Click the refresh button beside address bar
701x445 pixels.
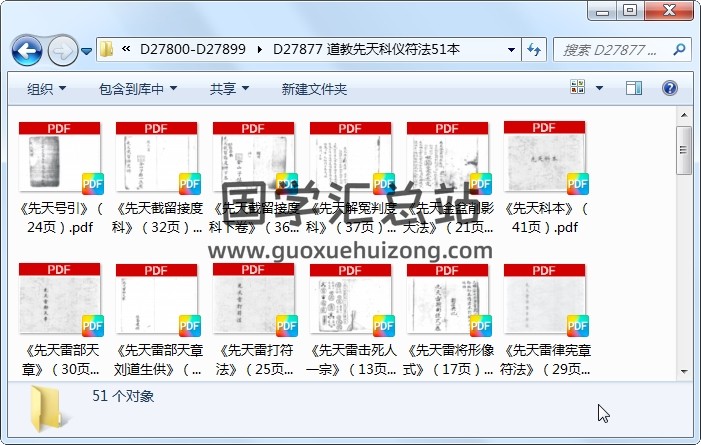pyautogui.click(x=534, y=49)
